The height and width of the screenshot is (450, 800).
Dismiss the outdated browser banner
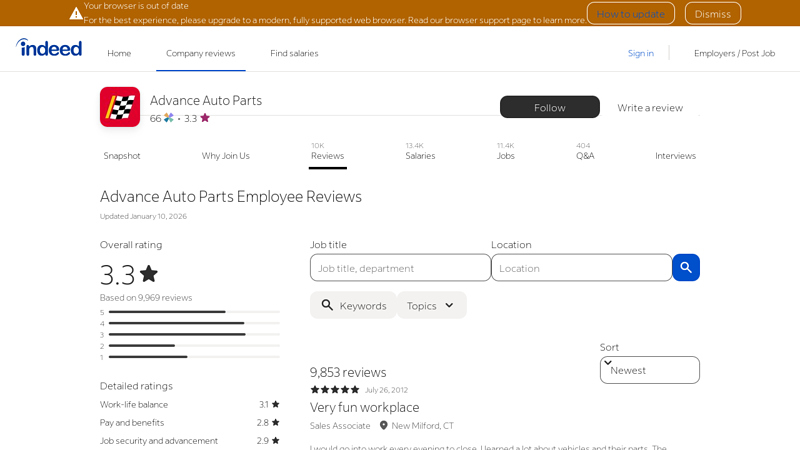coord(713,14)
